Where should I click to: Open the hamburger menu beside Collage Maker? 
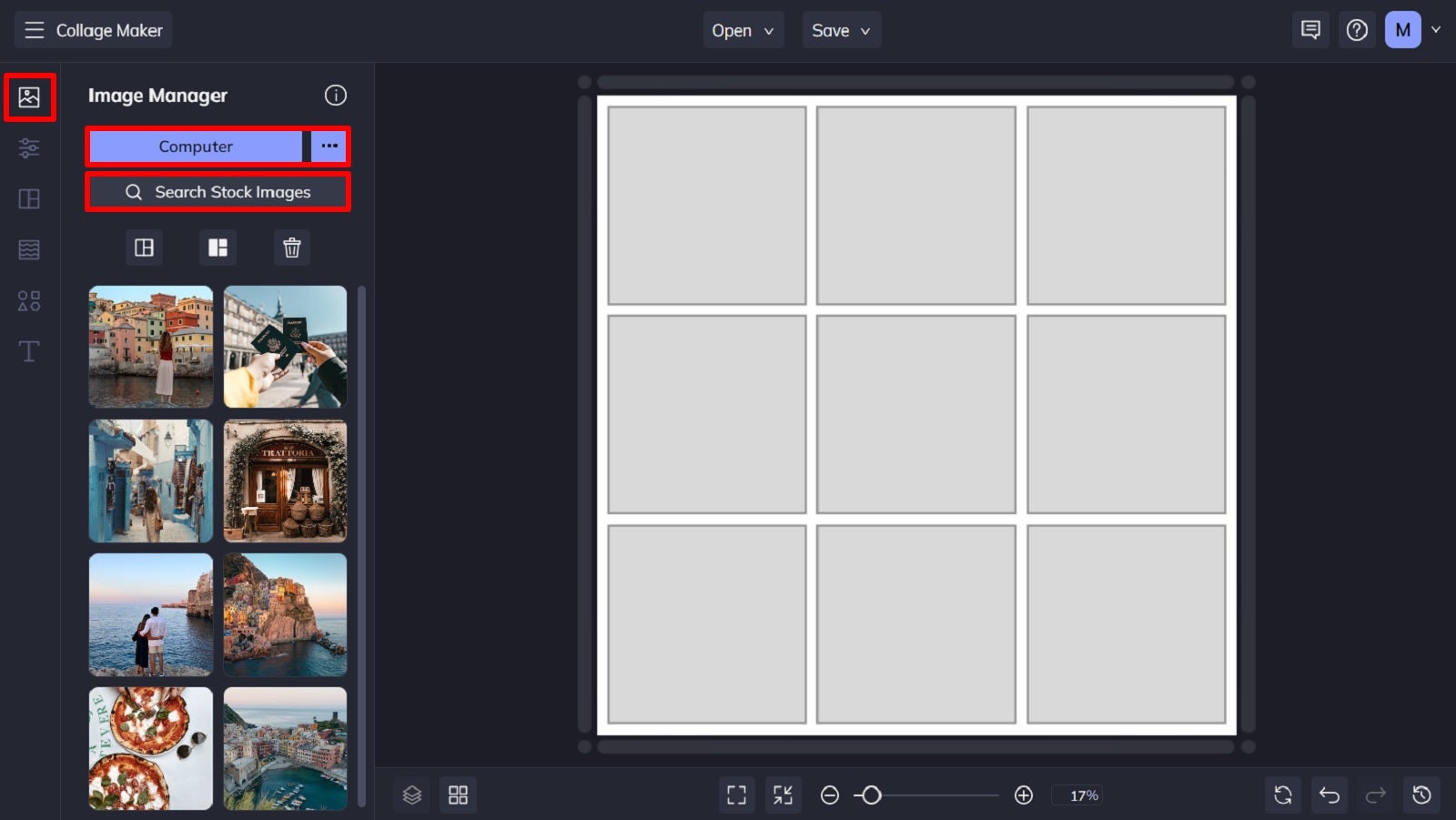pos(34,29)
